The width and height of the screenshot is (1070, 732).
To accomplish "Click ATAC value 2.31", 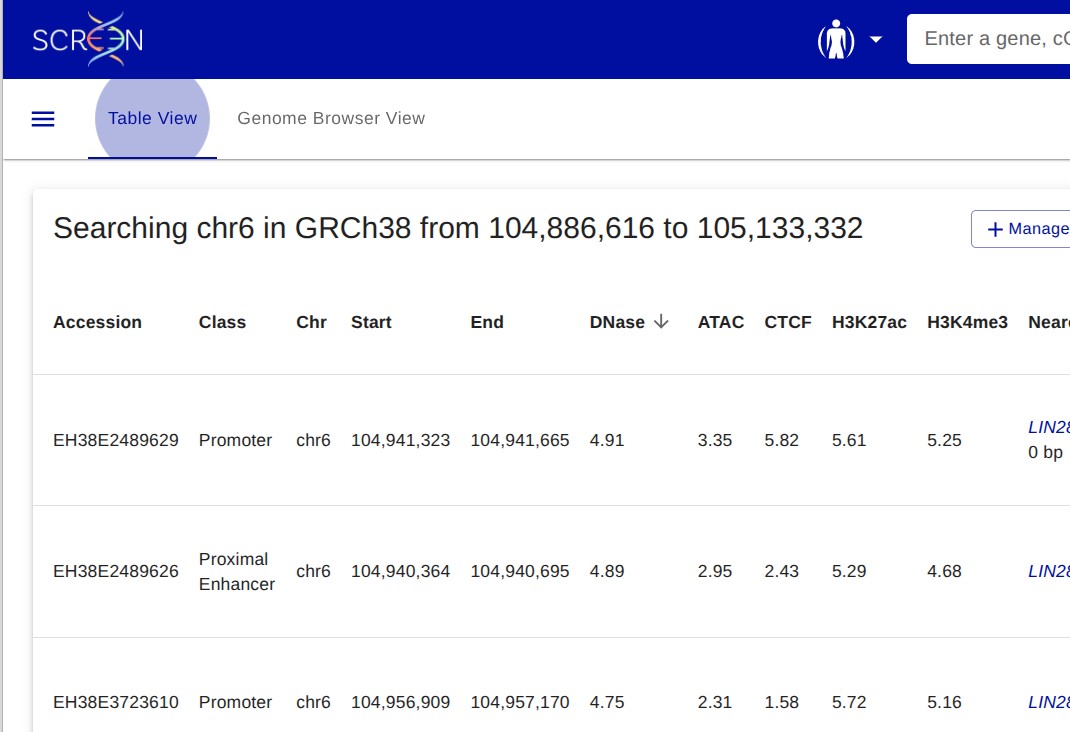I will click(x=714, y=702).
